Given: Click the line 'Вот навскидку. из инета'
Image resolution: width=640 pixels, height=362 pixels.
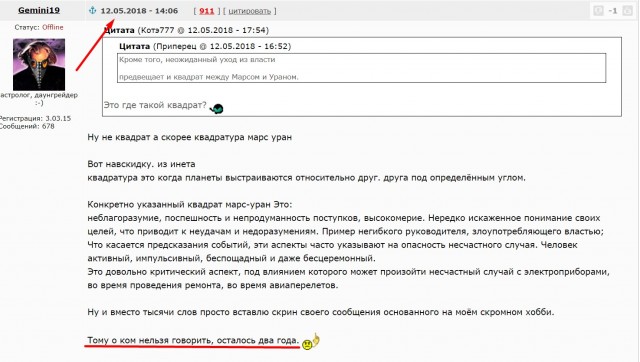Looking at the screenshot, I should (141, 164).
